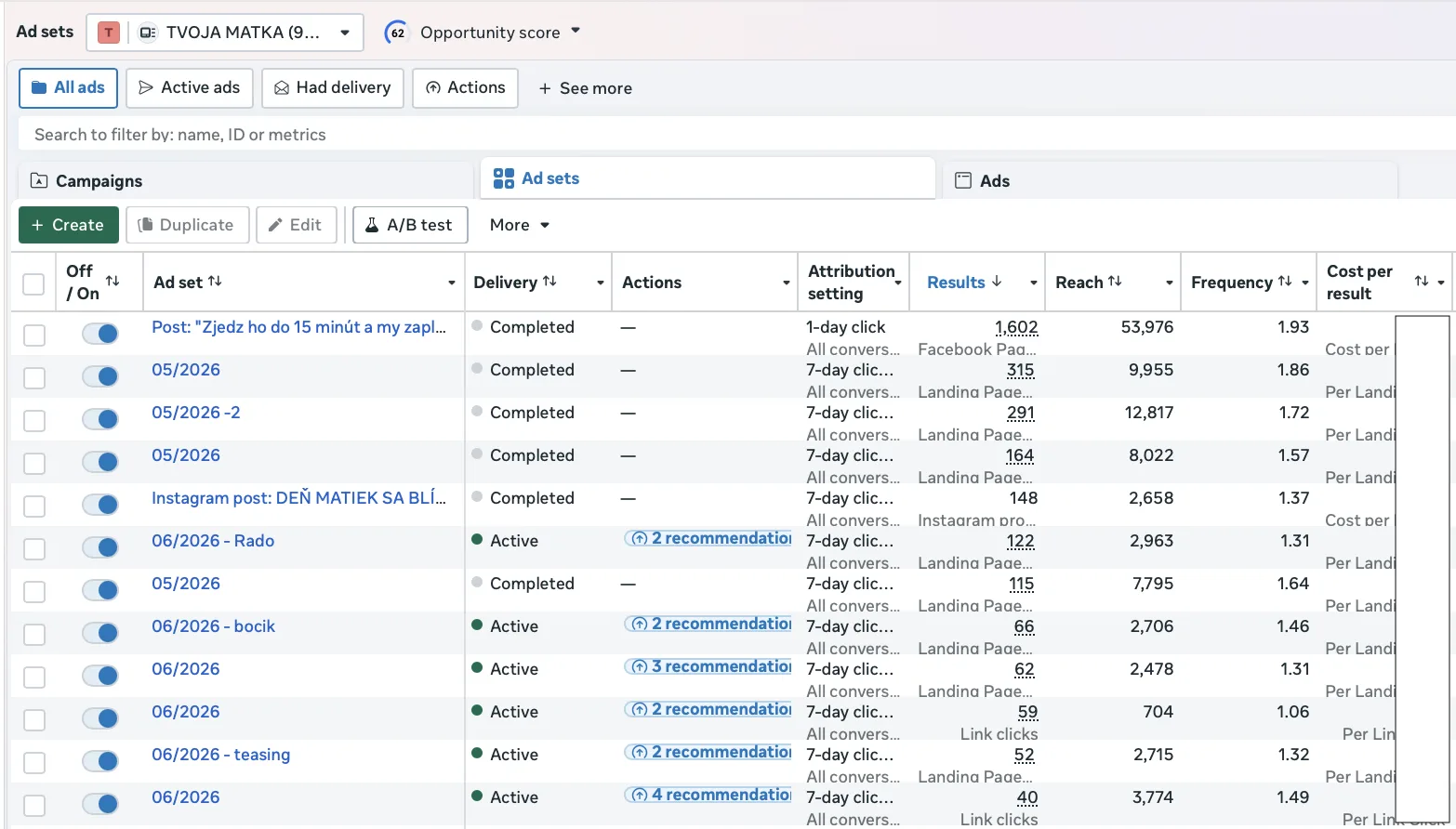Click the red T account icon
The height and width of the screenshot is (829, 1456).
click(109, 33)
